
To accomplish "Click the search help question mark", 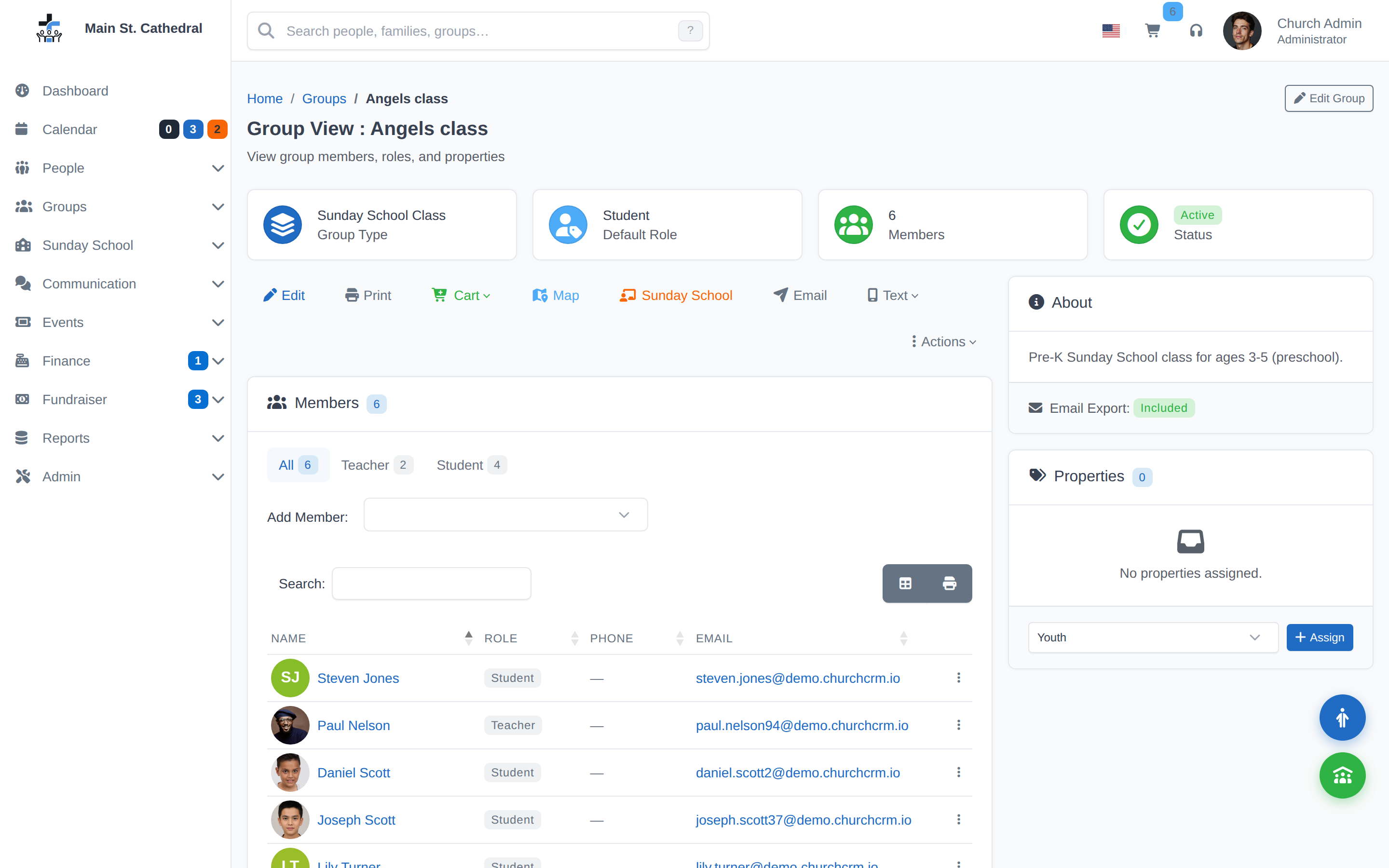I will pos(690,30).
